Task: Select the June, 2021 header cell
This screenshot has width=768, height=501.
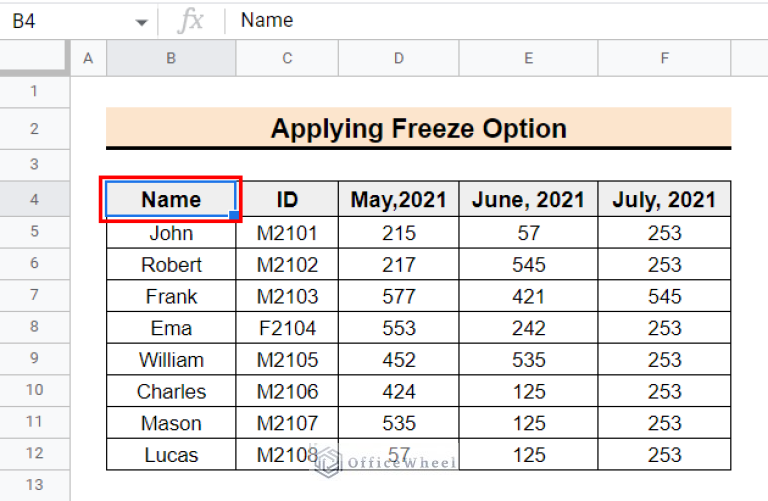Action: (x=528, y=200)
